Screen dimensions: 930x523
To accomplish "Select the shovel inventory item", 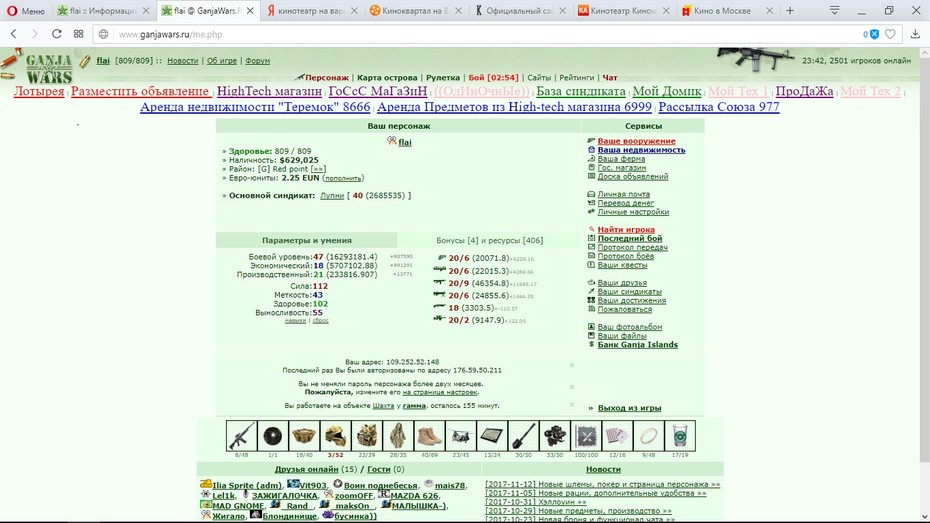I will [524, 436].
